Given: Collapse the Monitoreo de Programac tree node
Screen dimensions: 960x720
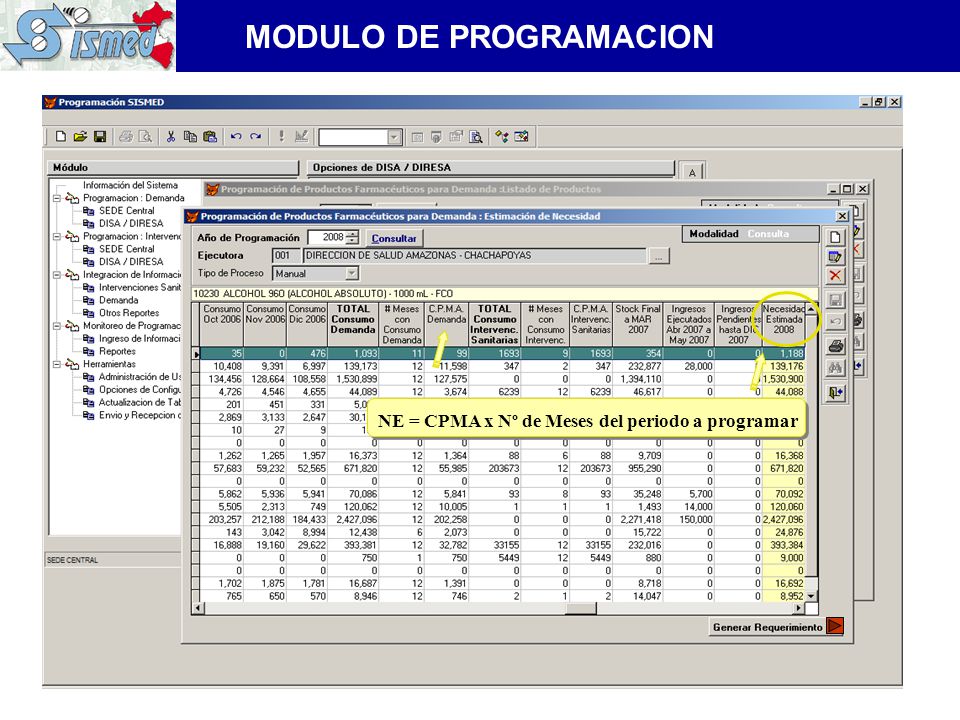Looking at the screenshot, I should coord(57,326).
